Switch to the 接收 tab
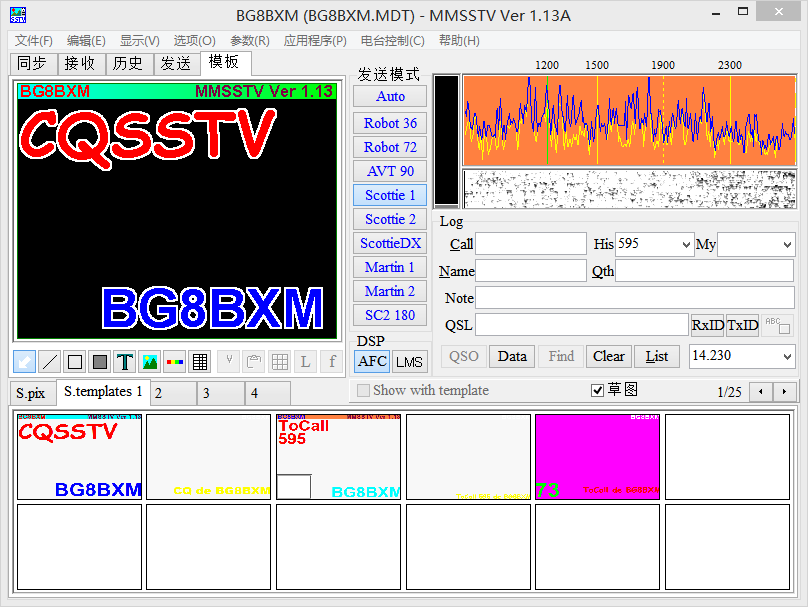This screenshot has height=607, width=808. pos(80,63)
